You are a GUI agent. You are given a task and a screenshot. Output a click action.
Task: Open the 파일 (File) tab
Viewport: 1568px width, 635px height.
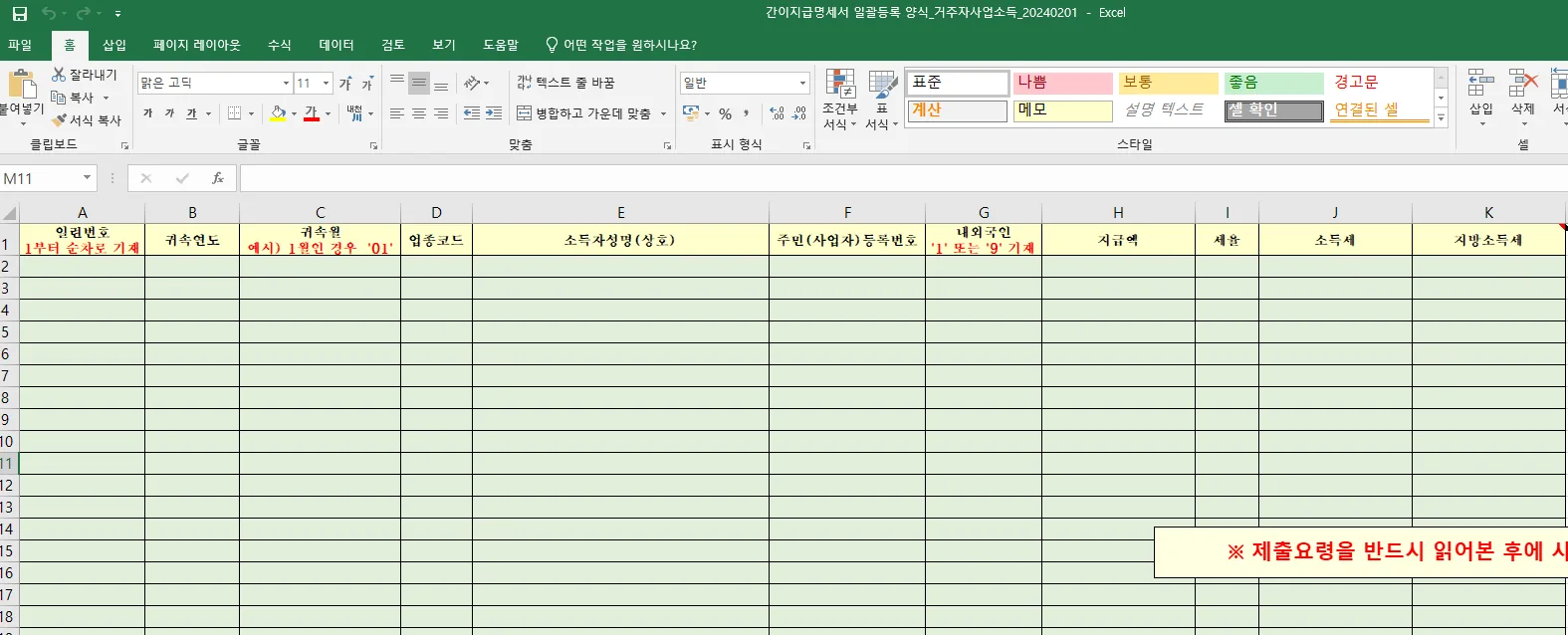click(x=20, y=45)
